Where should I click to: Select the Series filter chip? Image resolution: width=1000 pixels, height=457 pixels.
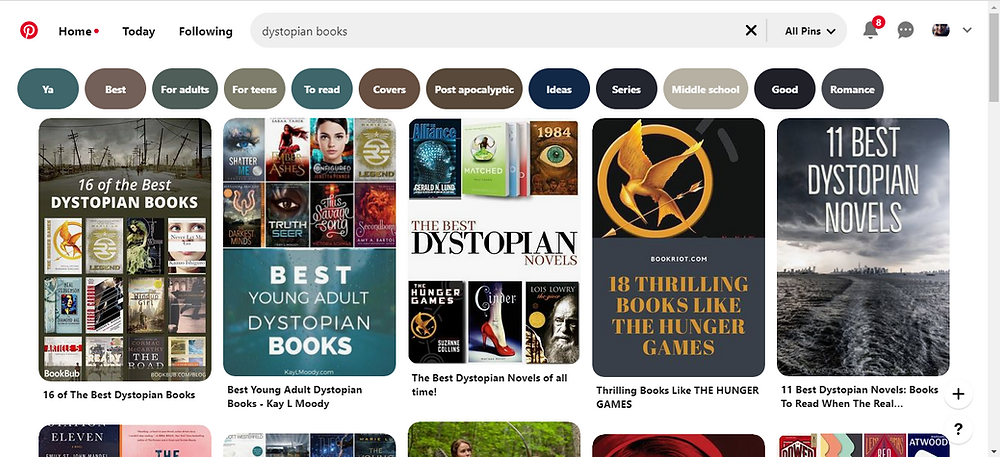click(626, 89)
